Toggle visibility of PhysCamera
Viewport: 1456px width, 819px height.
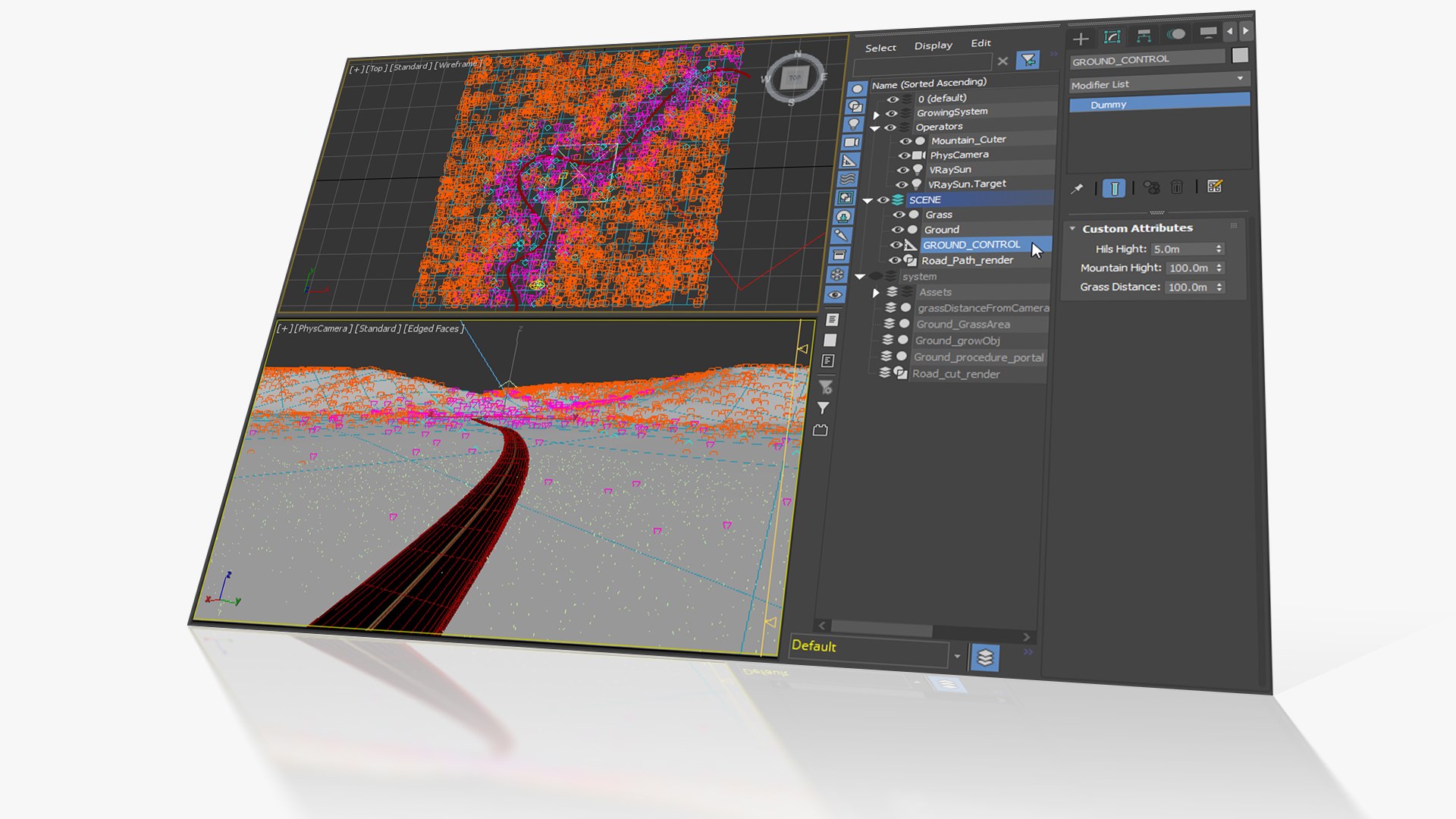tap(905, 155)
